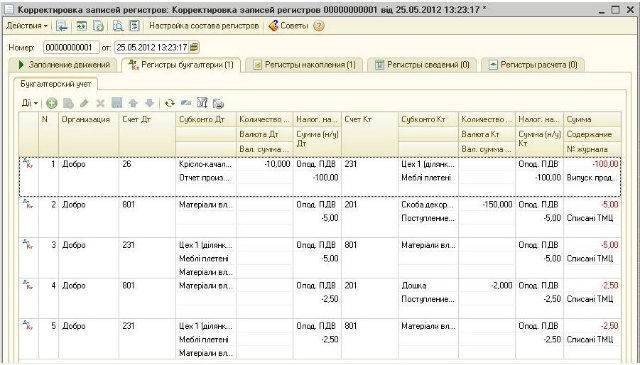Click the green plus Add row icon
Image resolution: width=640 pixels, height=365 pixels.
pyautogui.click(x=51, y=103)
